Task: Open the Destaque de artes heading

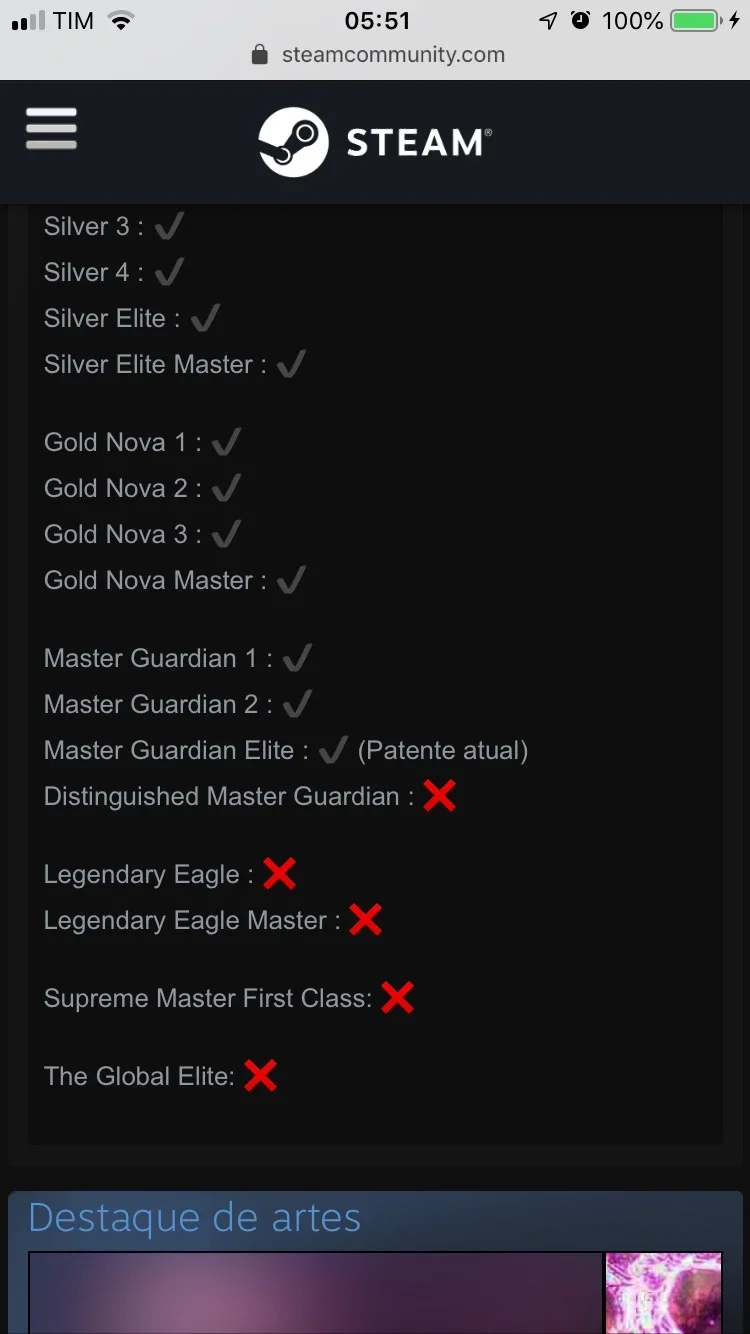Action: click(195, 1218)
